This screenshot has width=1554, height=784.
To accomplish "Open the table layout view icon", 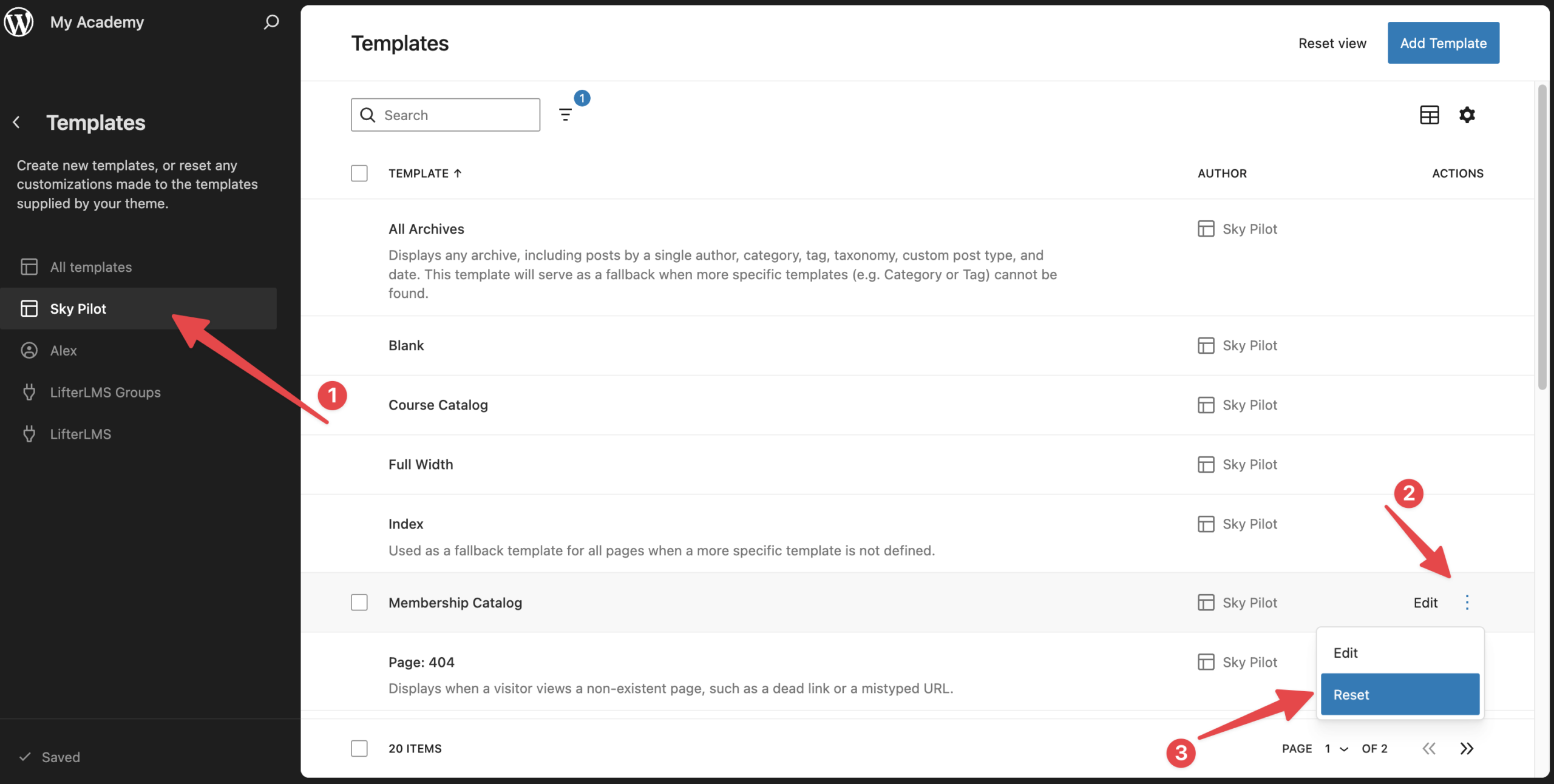I will 1429,114.
